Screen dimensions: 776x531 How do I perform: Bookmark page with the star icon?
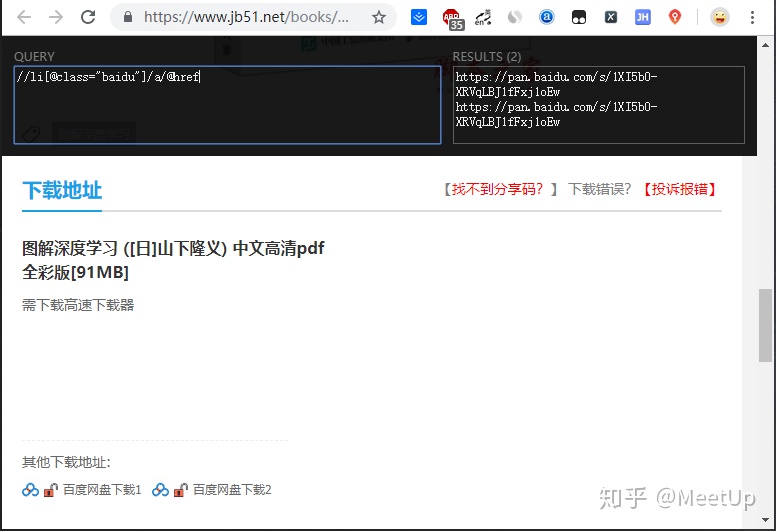(379, 17)
